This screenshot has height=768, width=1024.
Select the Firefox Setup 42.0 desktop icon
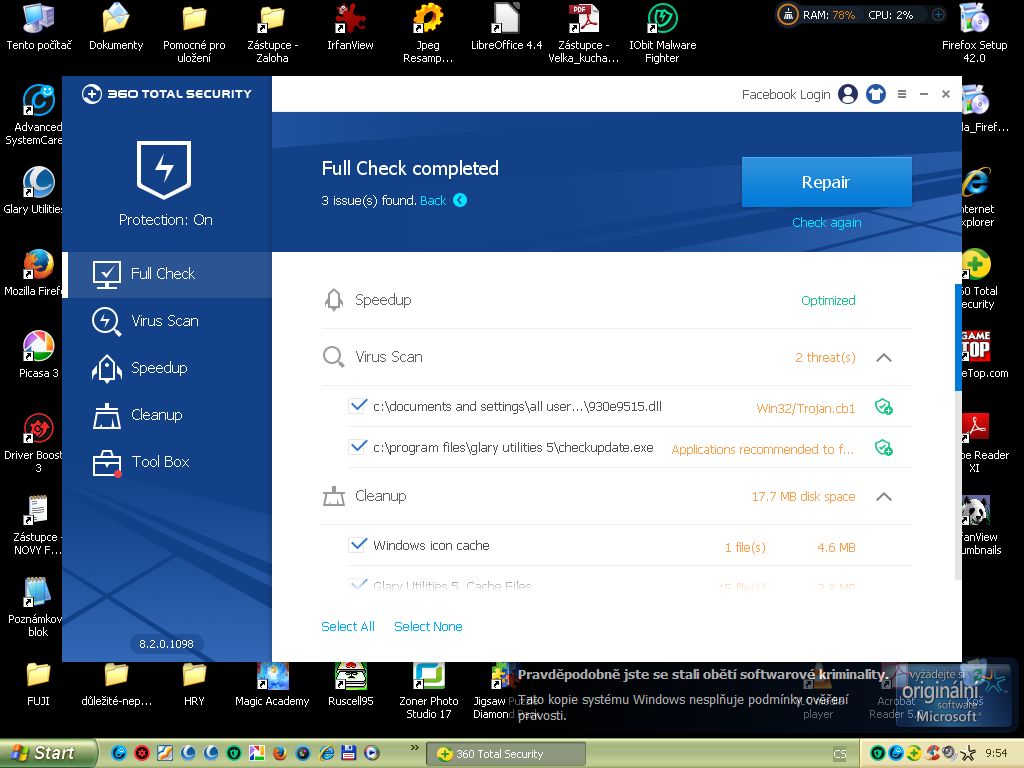click(974, 33)
